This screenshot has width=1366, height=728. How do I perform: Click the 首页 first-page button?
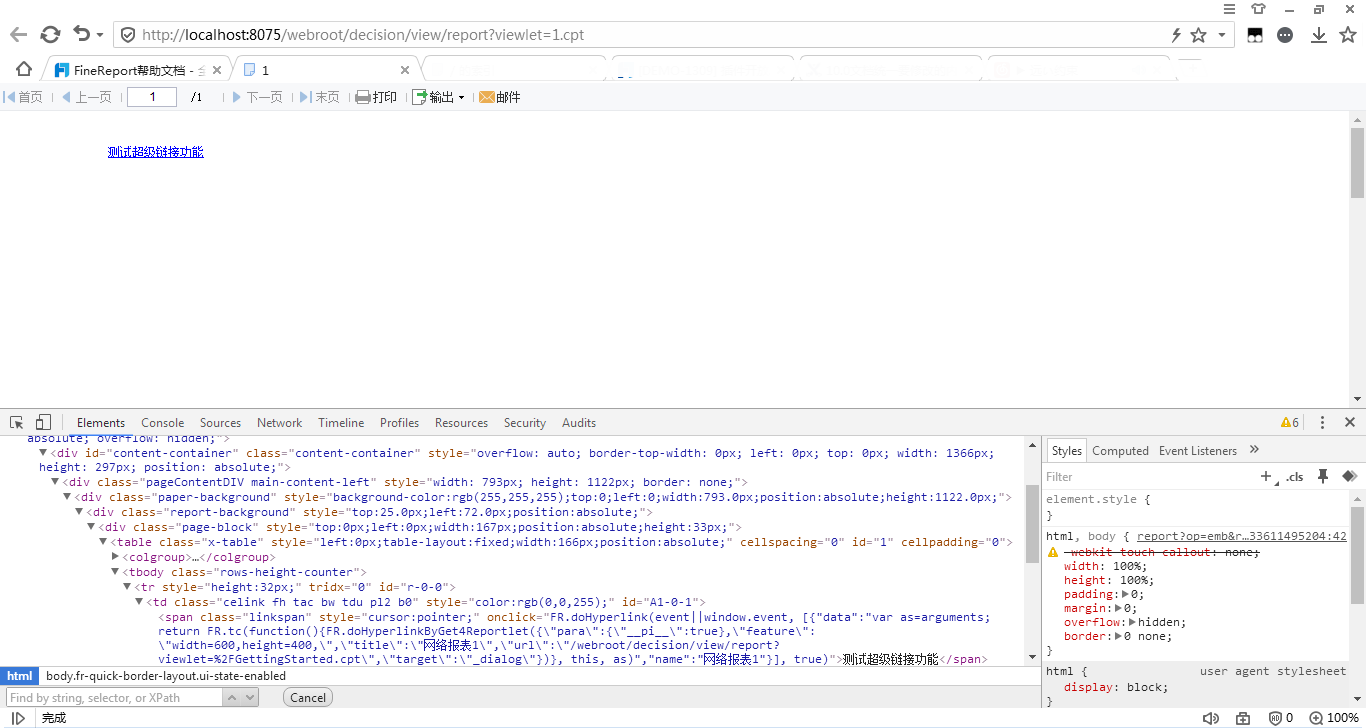click(23, 97)
